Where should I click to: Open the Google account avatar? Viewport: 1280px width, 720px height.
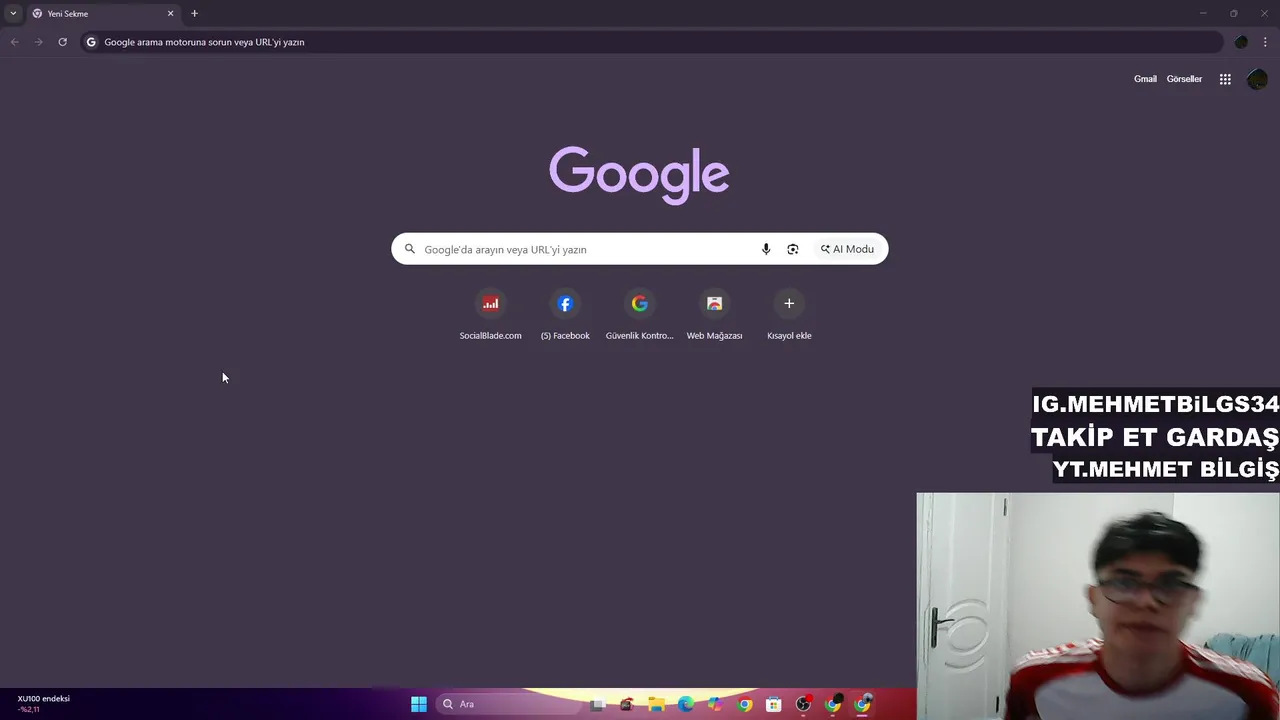tap(1257, 79)
